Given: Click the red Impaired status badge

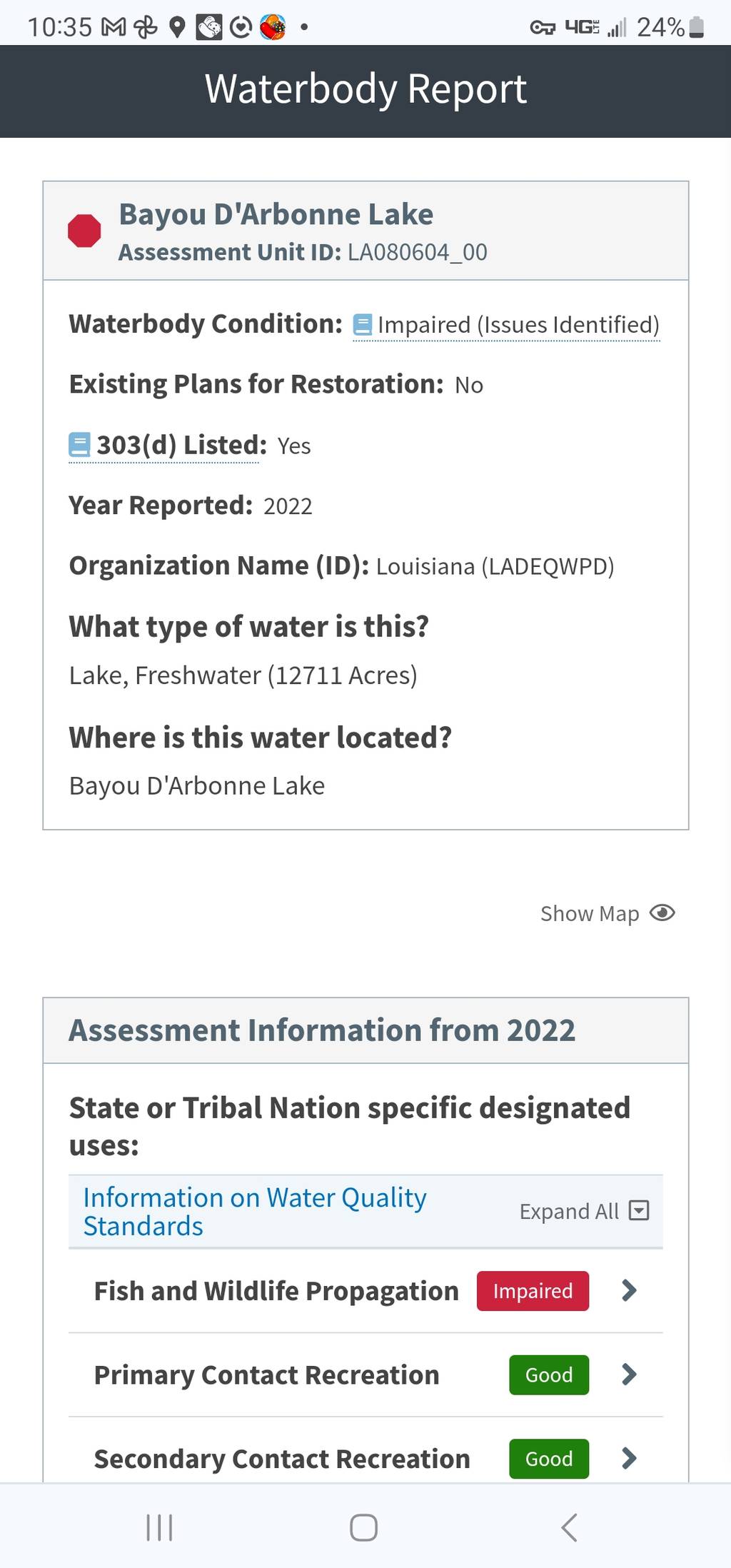Looking at the screenshot, I should click(x=533, y=1291).
